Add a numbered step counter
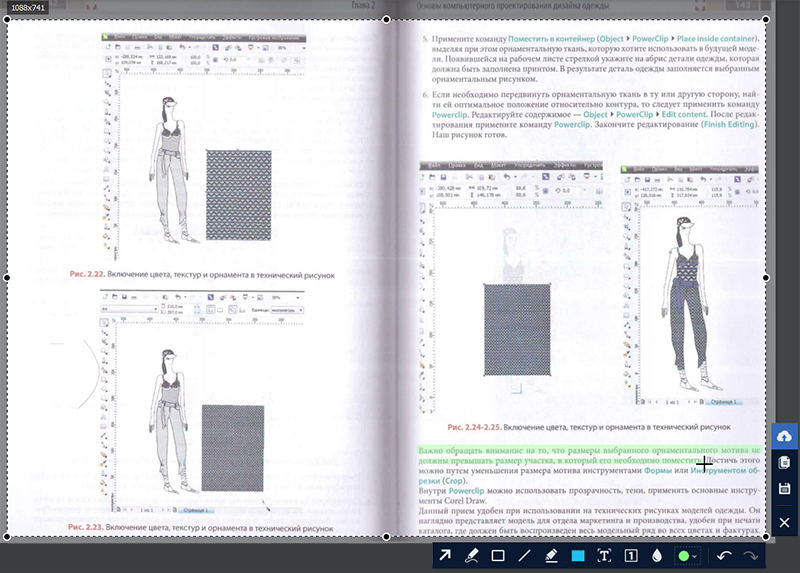This screenshot has width=800, height=573. click(631, 556)
